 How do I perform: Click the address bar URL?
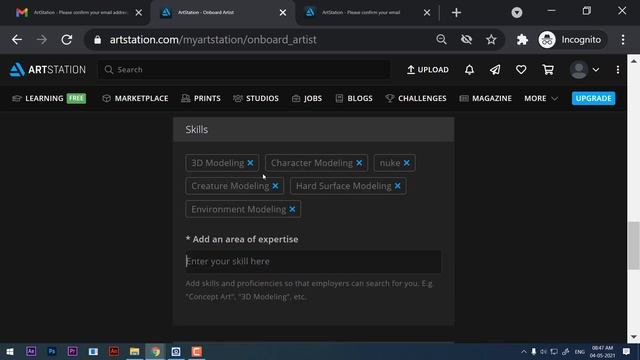pos(213,40)
